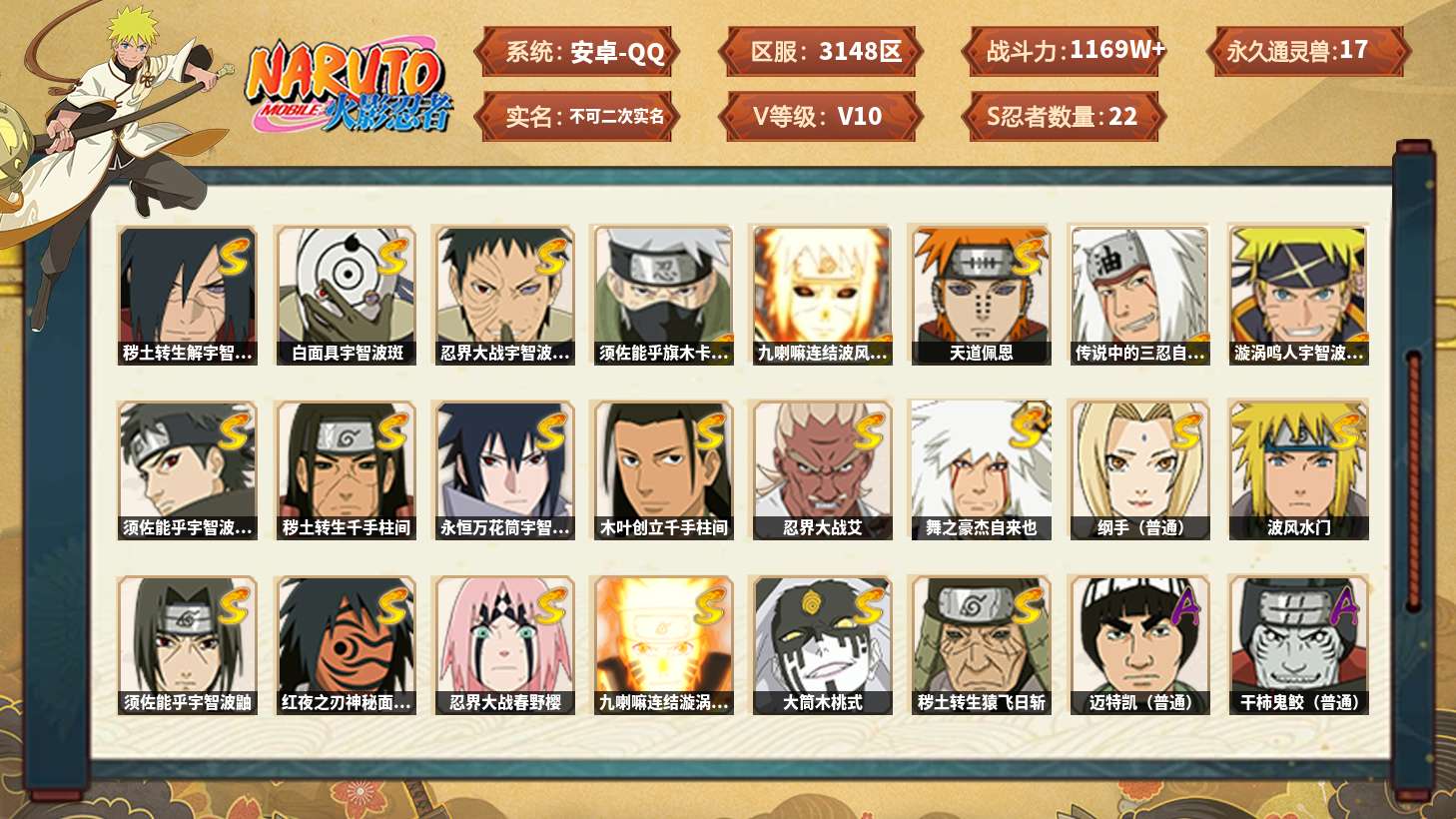
Task: Click the 区服: 3148区 banner
Action: pyautogui.click(x=819, y=52)
